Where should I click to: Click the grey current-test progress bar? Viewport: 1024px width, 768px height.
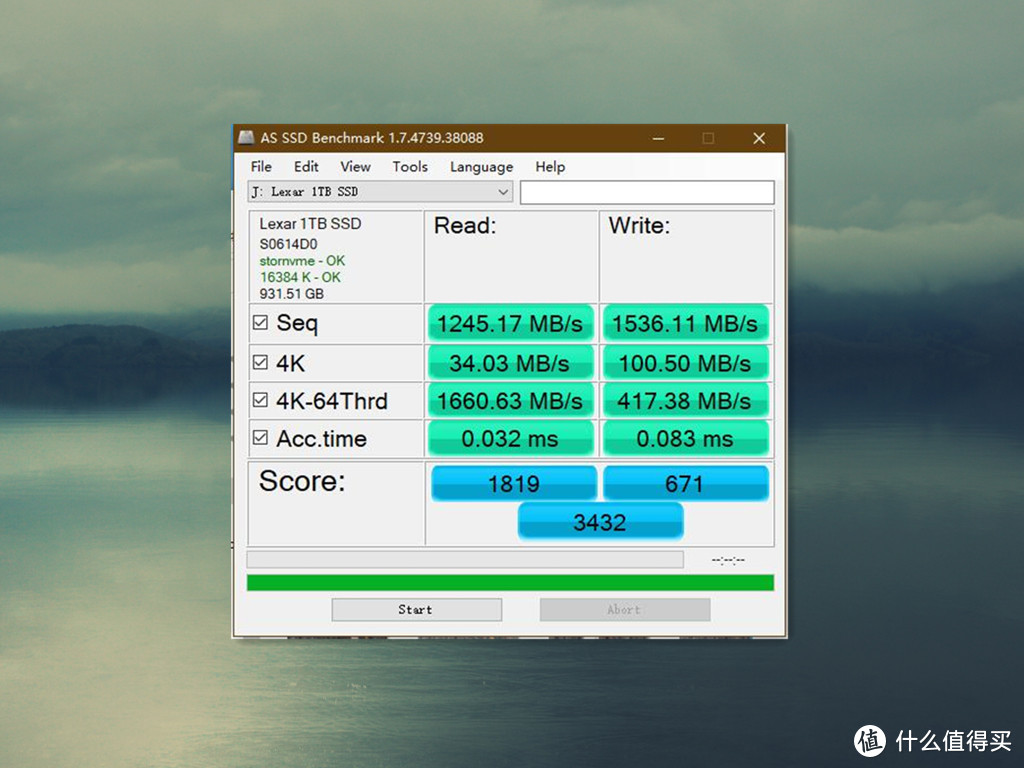(465, 560)
